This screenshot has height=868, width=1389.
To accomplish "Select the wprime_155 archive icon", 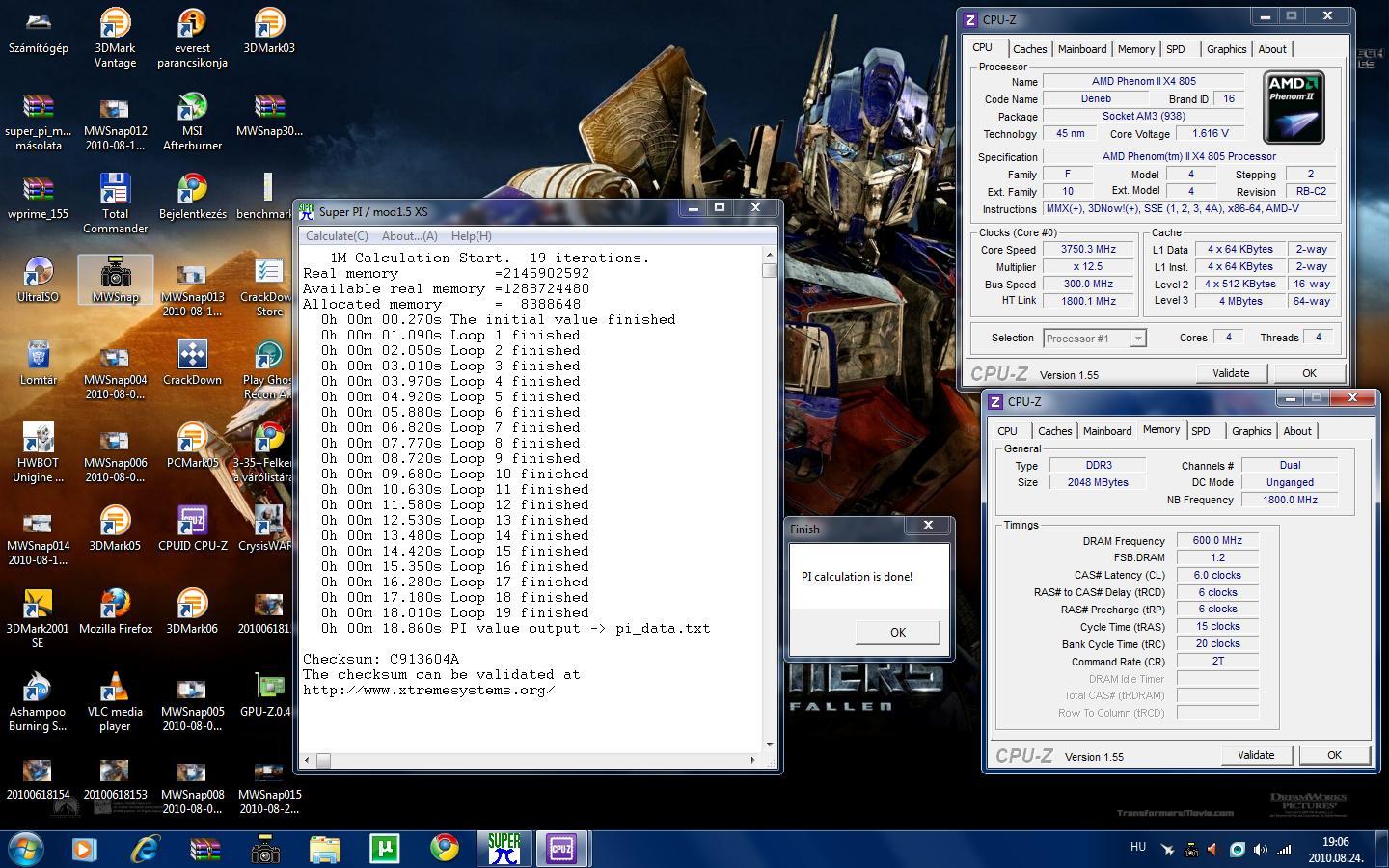I will click(38, 196).
